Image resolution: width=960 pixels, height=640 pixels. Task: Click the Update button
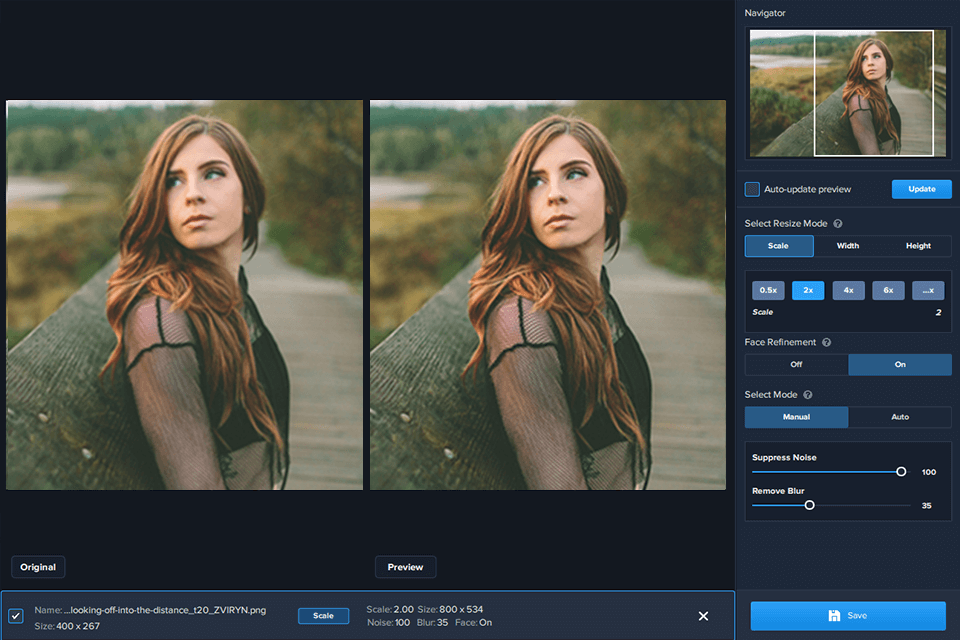[921, 189]
